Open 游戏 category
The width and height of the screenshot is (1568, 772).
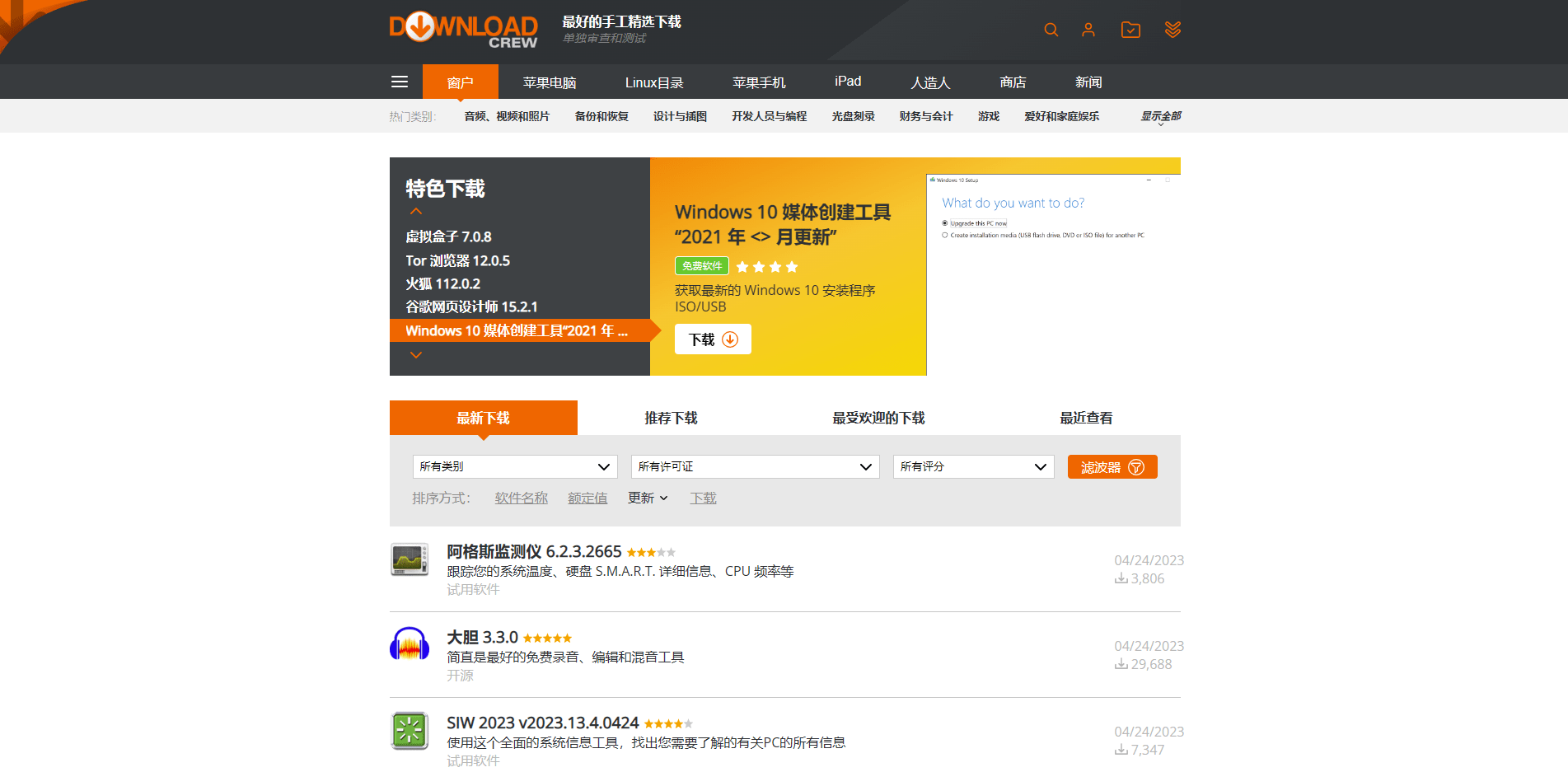click(x=989, y=116)
